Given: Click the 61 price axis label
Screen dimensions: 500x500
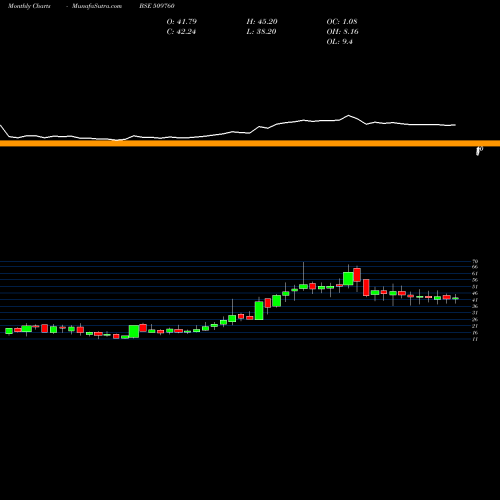Looking at the screenshot, I should [x=475, y=274].
